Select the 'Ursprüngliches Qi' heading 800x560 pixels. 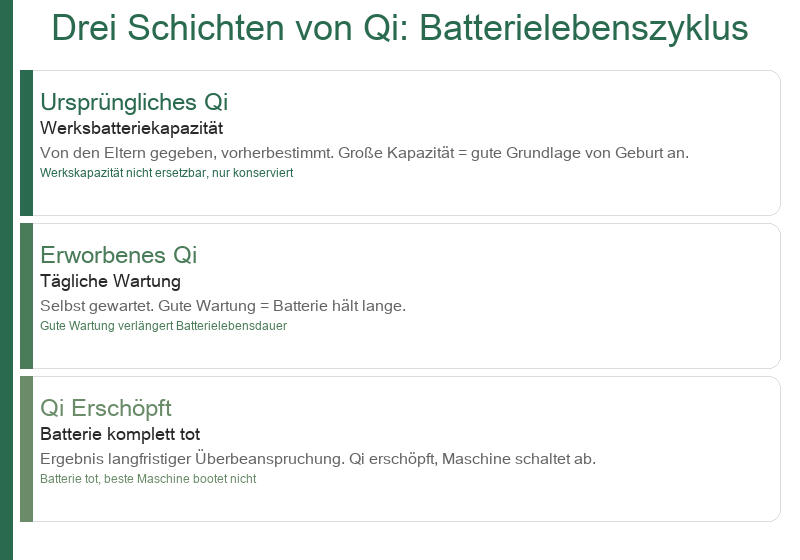point(134,102)
